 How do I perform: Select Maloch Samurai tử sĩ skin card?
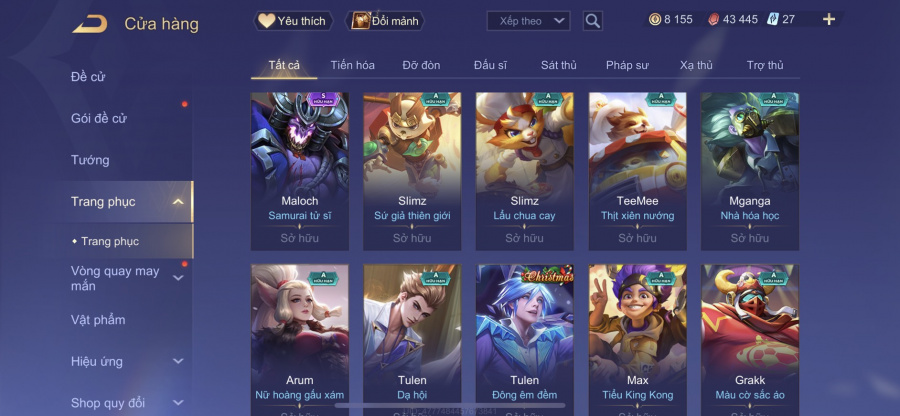(x=300, y=171)
